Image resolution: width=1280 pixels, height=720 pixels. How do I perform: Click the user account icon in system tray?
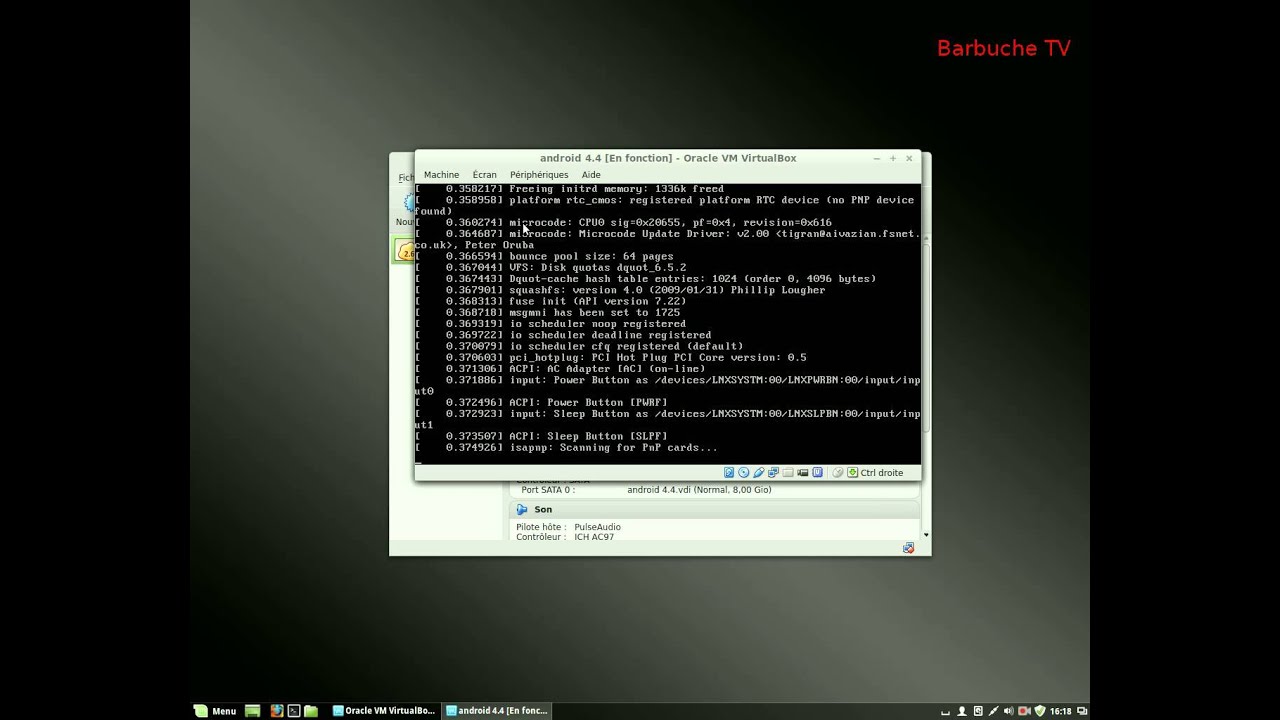(962, 711)
